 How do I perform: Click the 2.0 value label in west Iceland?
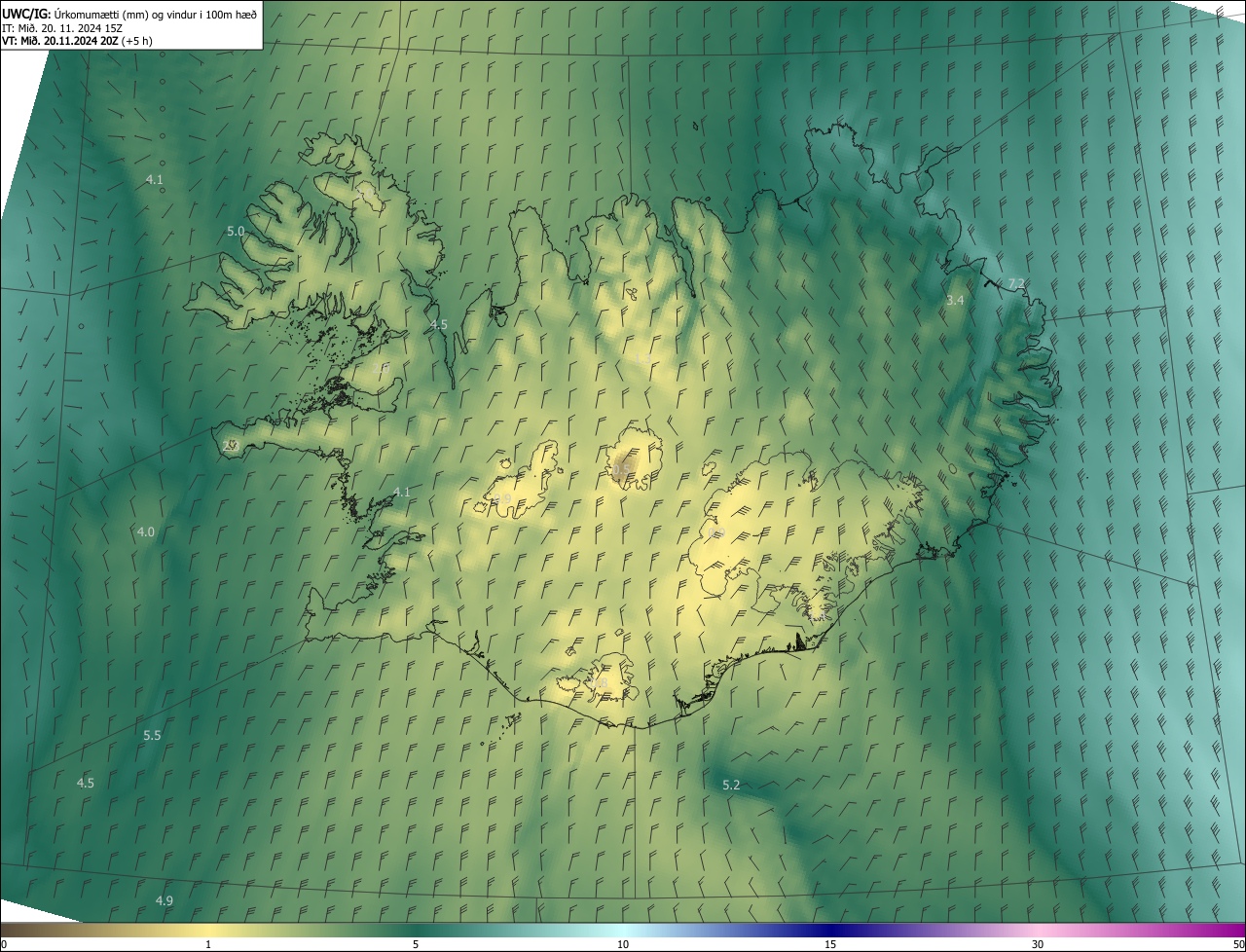381,368
